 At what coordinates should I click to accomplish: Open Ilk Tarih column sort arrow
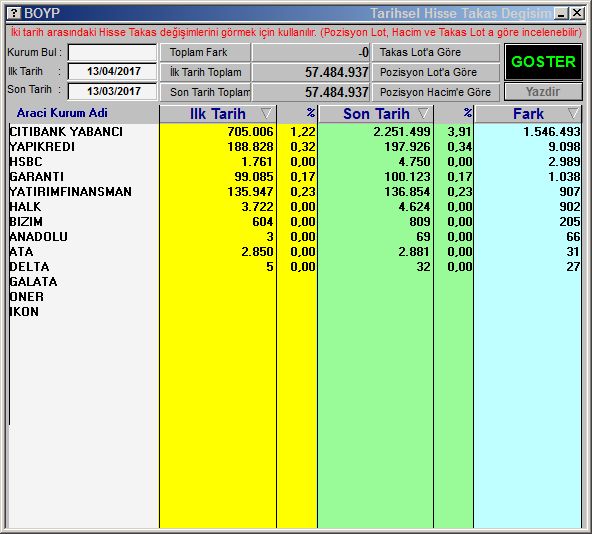[266, 113]
